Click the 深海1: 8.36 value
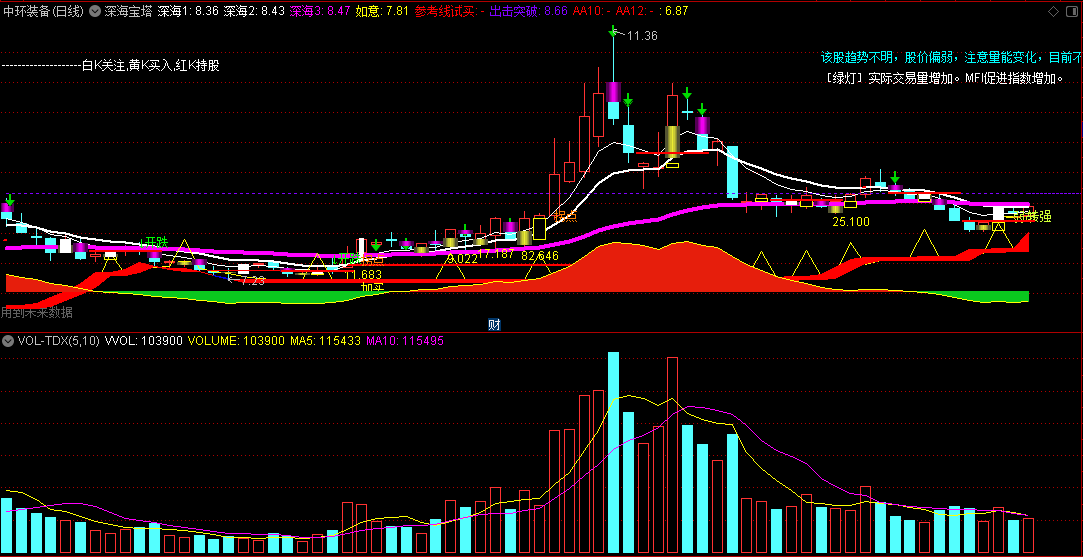This screenshot has height=557, width=1083. [188, 11]
